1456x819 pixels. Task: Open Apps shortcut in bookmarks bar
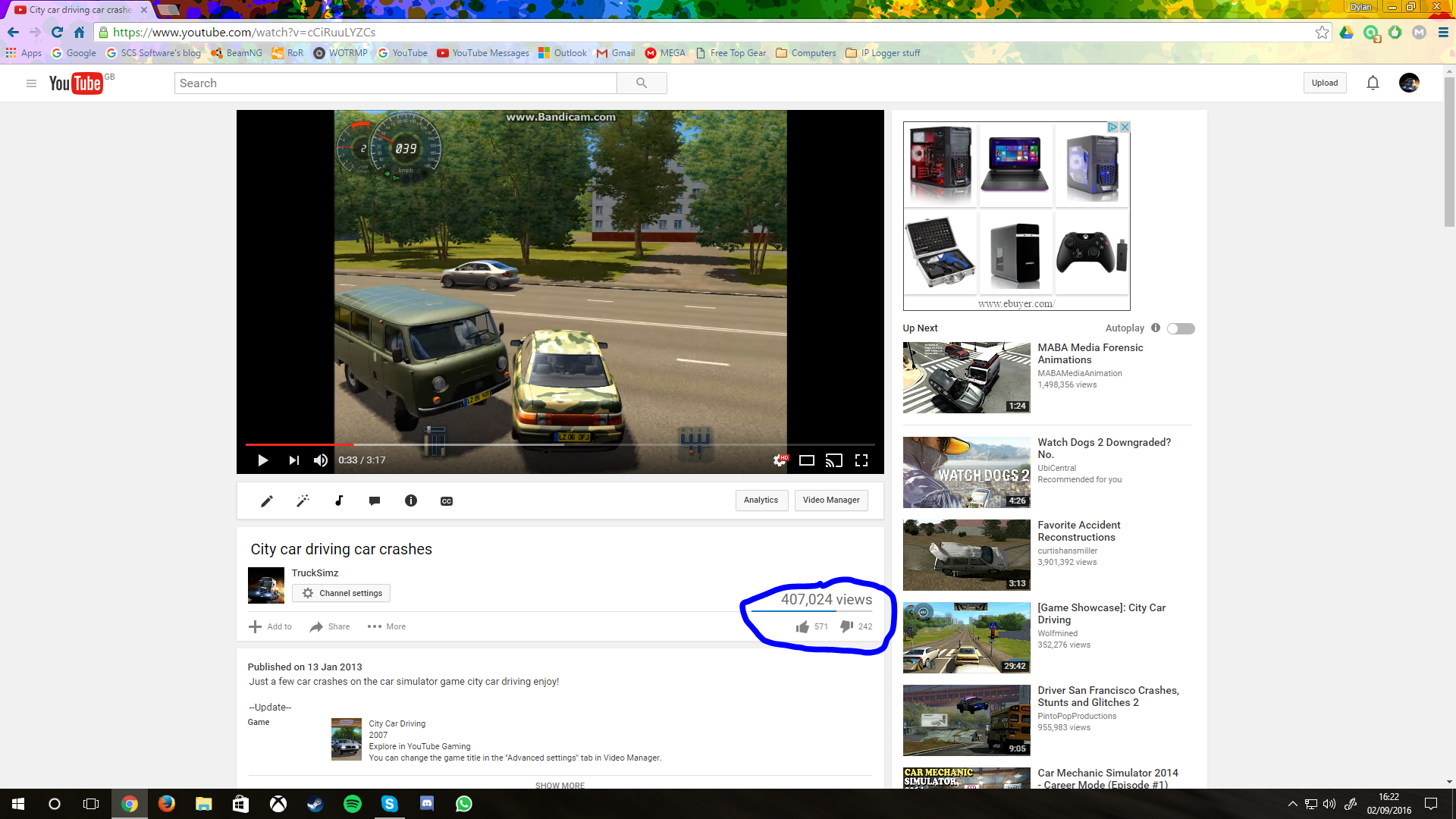tap(24, 53)
